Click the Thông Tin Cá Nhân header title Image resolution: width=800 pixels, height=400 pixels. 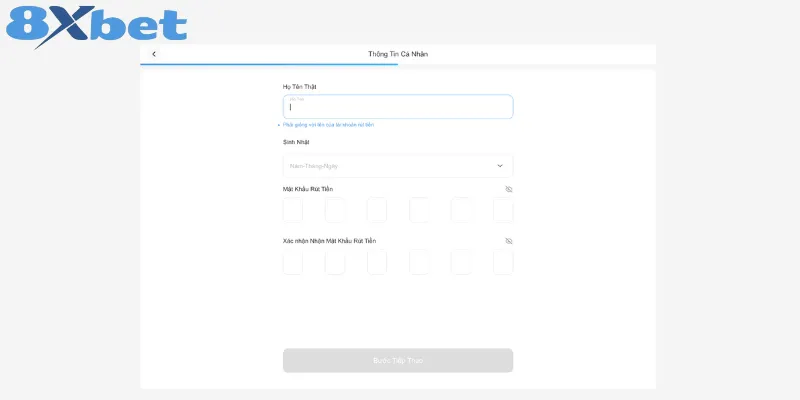pos(398,54)
